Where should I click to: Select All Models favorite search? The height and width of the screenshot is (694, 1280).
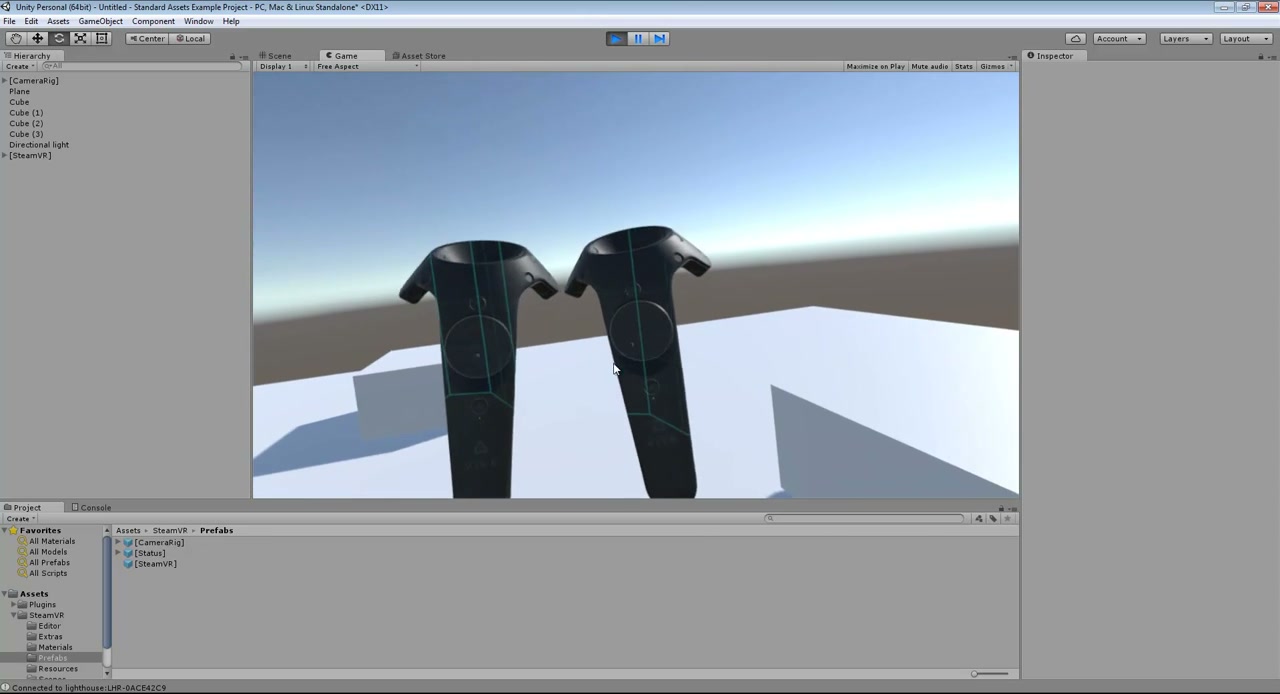click(48, 552)
